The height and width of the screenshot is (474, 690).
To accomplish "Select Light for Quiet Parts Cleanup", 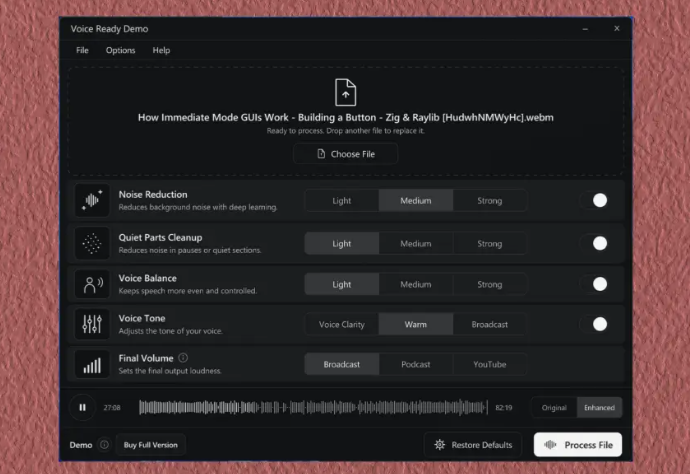I will [341, 243].
